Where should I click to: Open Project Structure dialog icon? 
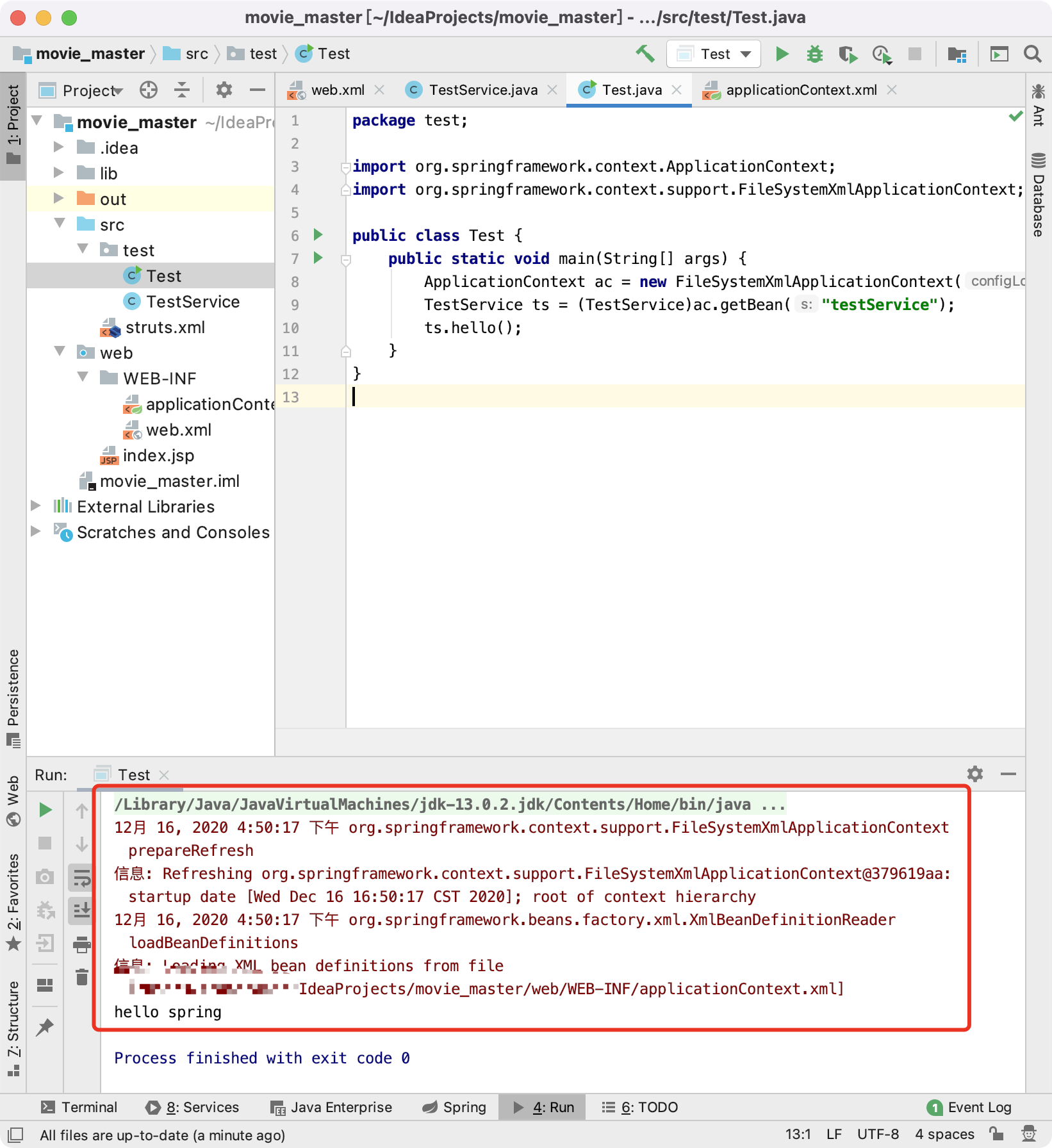coord(957,54)
